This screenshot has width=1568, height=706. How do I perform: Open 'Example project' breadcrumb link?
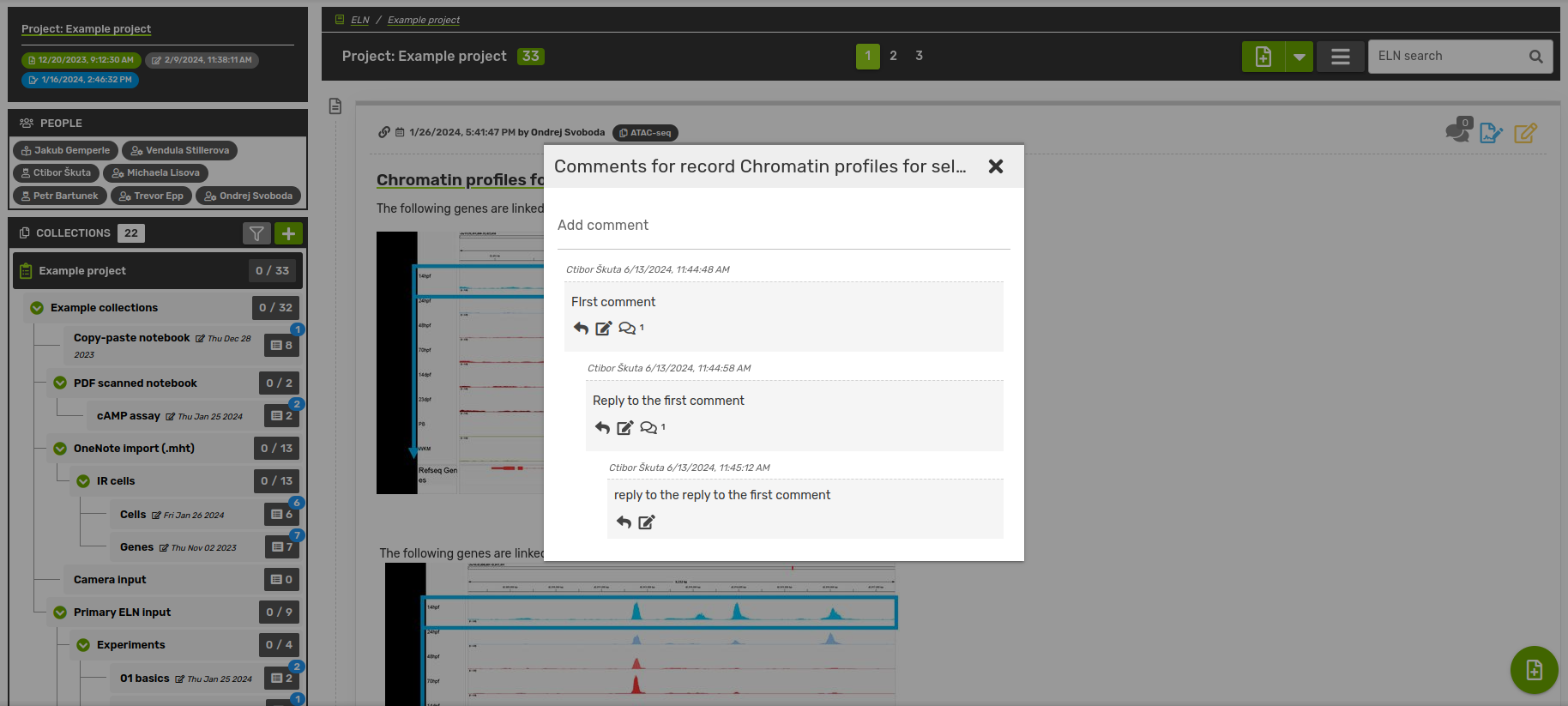[x=423, y=20]
